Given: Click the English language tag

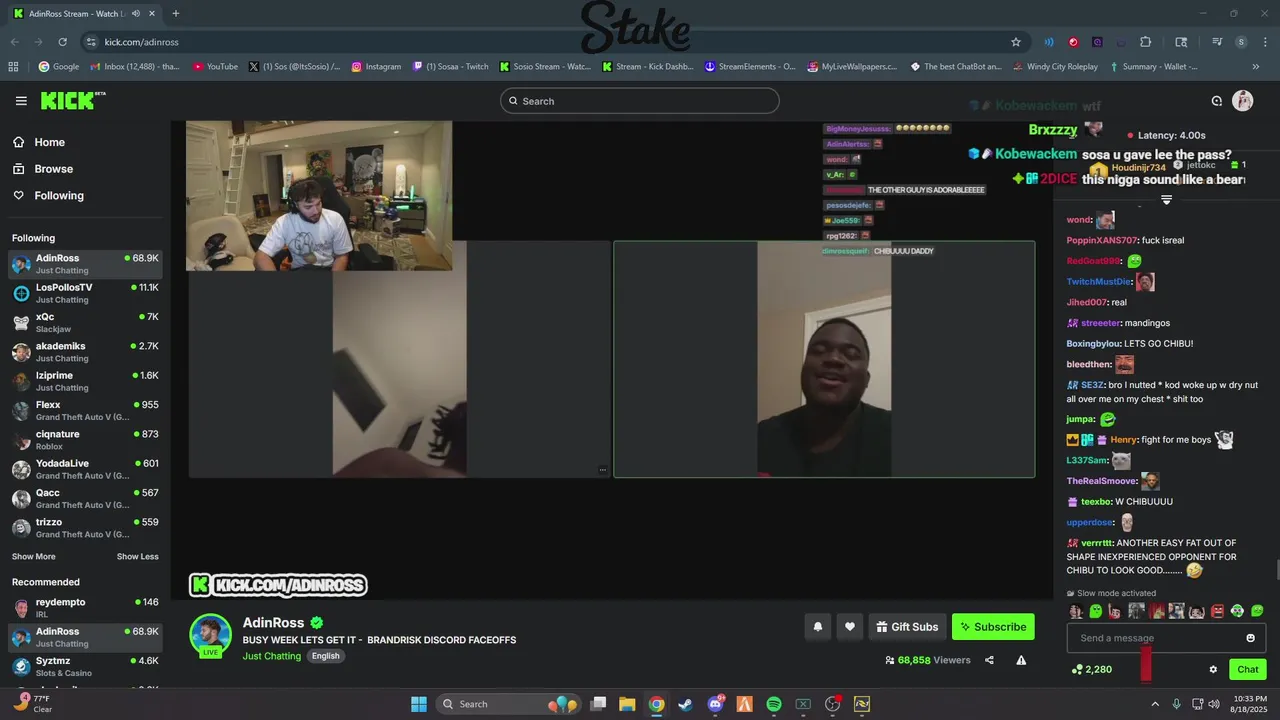Looking at the screenshot, I should 325,656.
